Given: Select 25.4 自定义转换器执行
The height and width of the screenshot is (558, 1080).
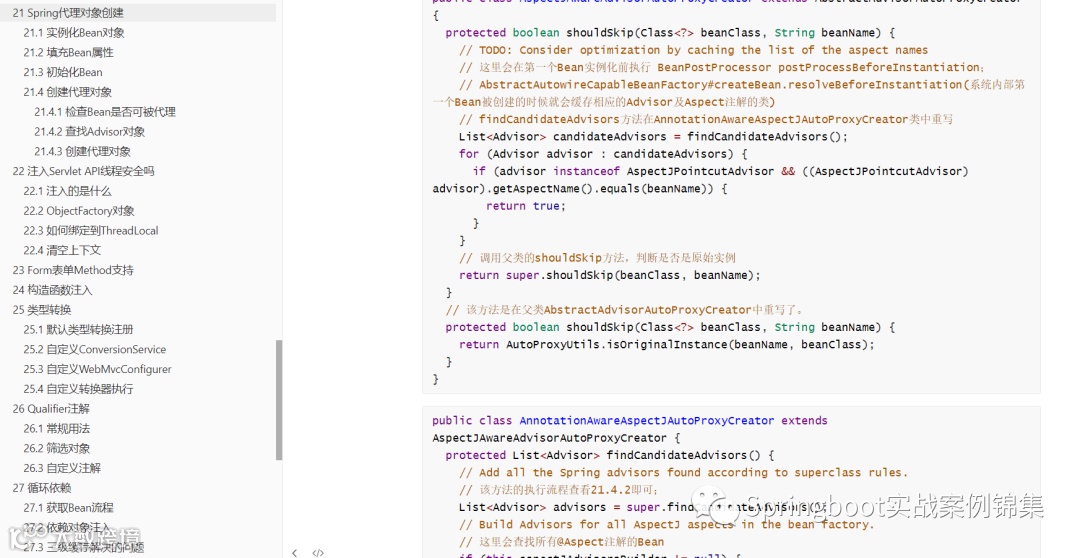Looking at the screenshot, I should pos(79,389).
